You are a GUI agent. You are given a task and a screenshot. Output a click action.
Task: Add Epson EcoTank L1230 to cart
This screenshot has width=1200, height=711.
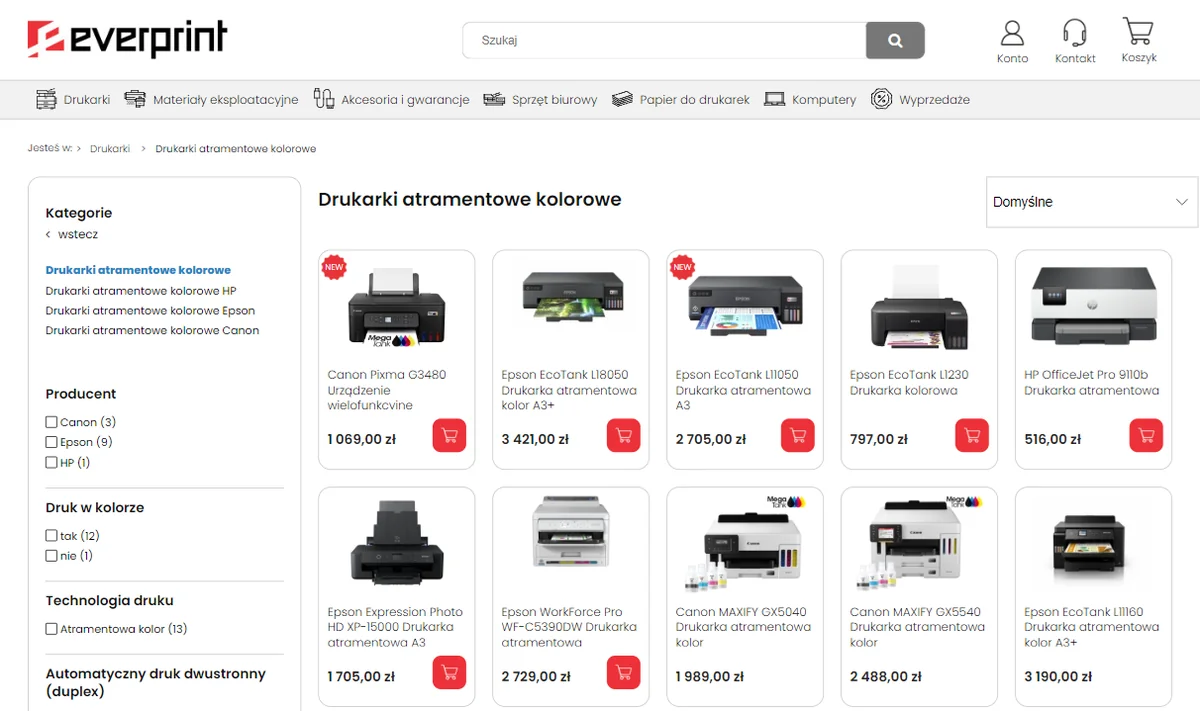point(972,436)
